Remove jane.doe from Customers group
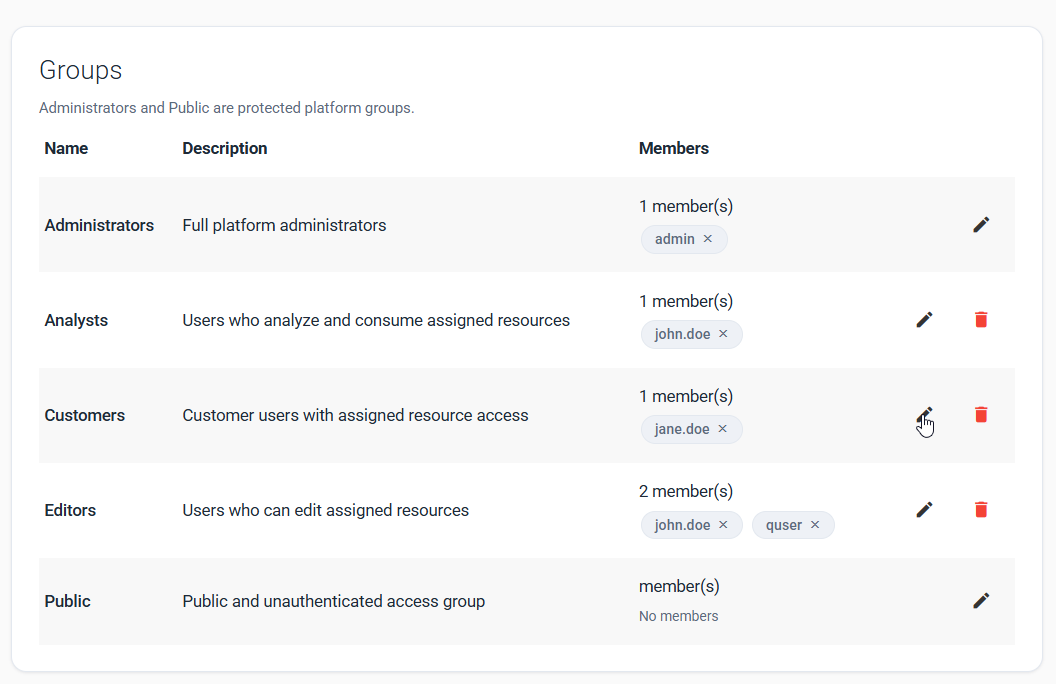 pos(723,429)
